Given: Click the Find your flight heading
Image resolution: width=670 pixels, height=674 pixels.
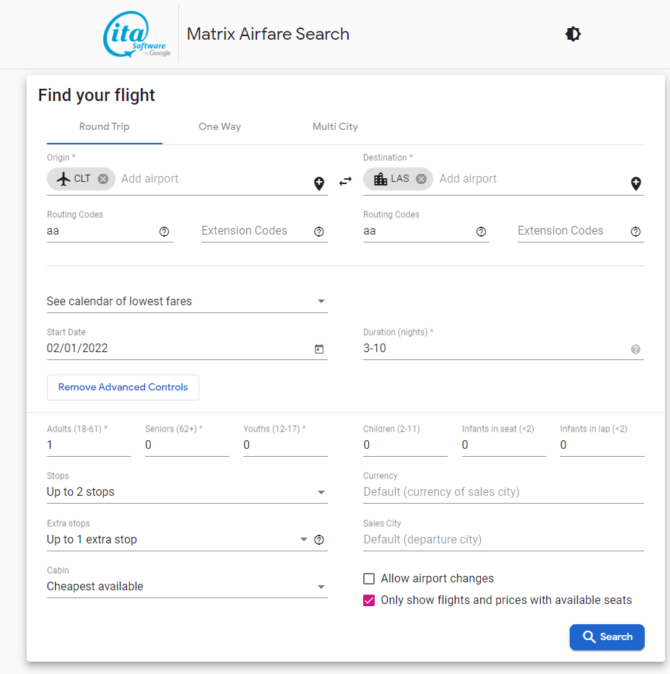Looking at the screenshot, I should tap(96, 95).
